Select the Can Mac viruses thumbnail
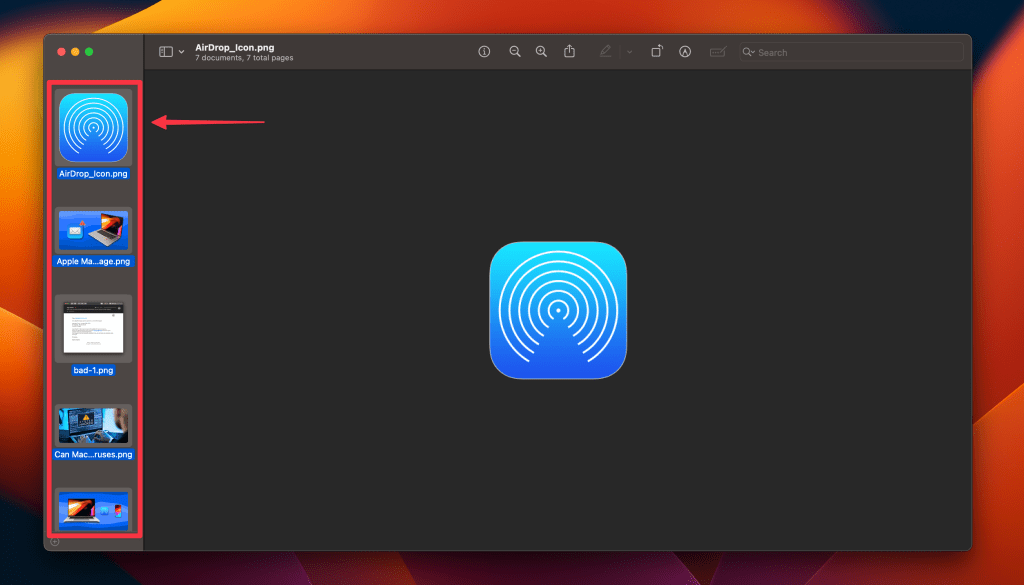The image size is (1024, 585). click(x=93, y=424)
